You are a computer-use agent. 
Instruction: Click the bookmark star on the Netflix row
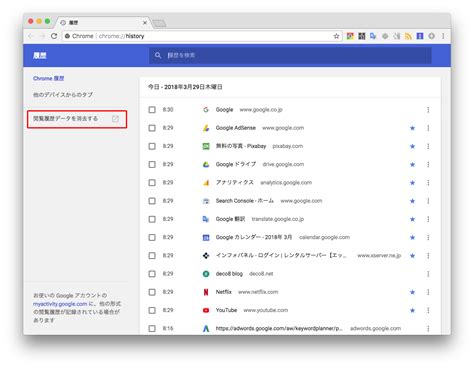tap(412, 292)
